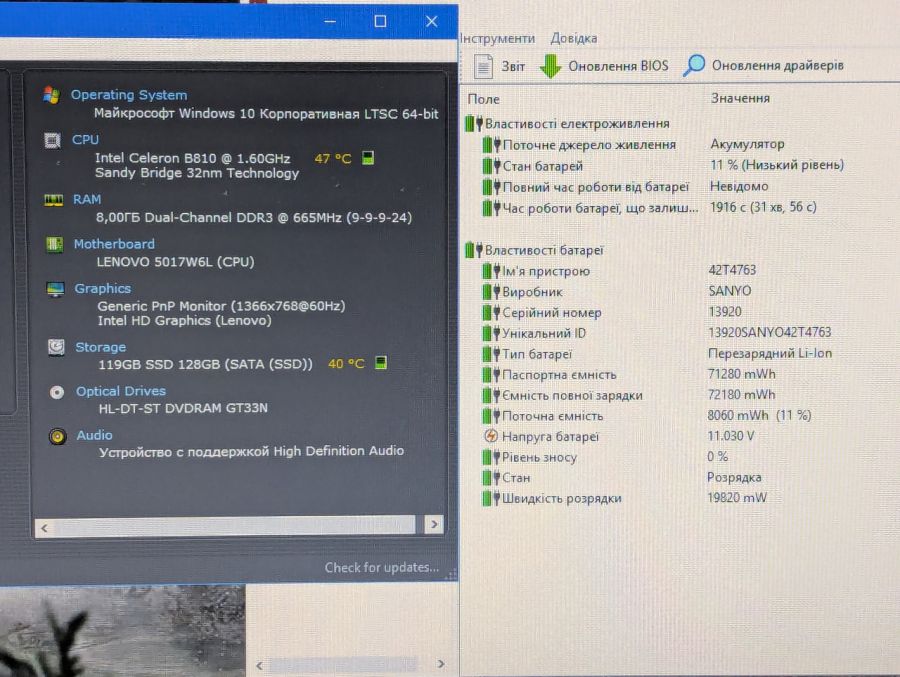Open the Інструменти menu
This screenshot has width=900, height=677.
click(x=498, y=38)
